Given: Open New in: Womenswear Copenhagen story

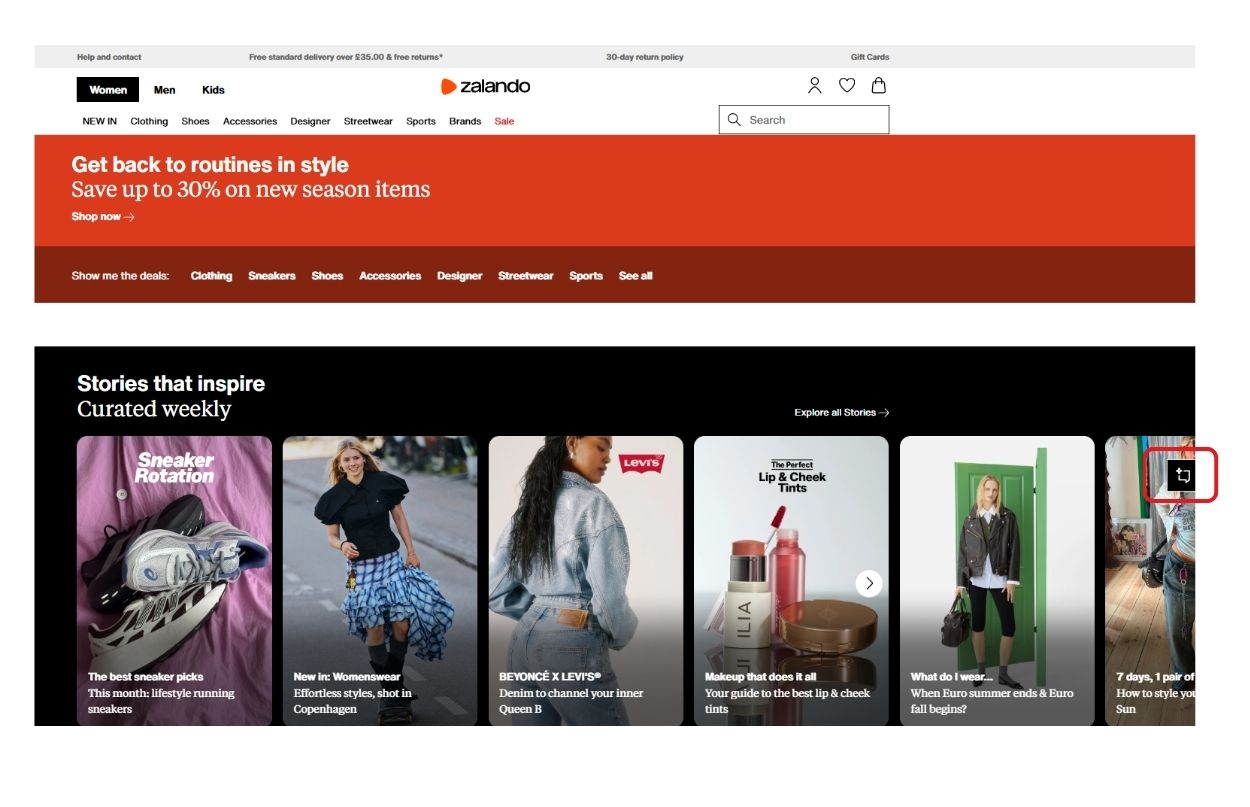Looking at the screenshot, I should pyautogui.click(x=380, y=581).
